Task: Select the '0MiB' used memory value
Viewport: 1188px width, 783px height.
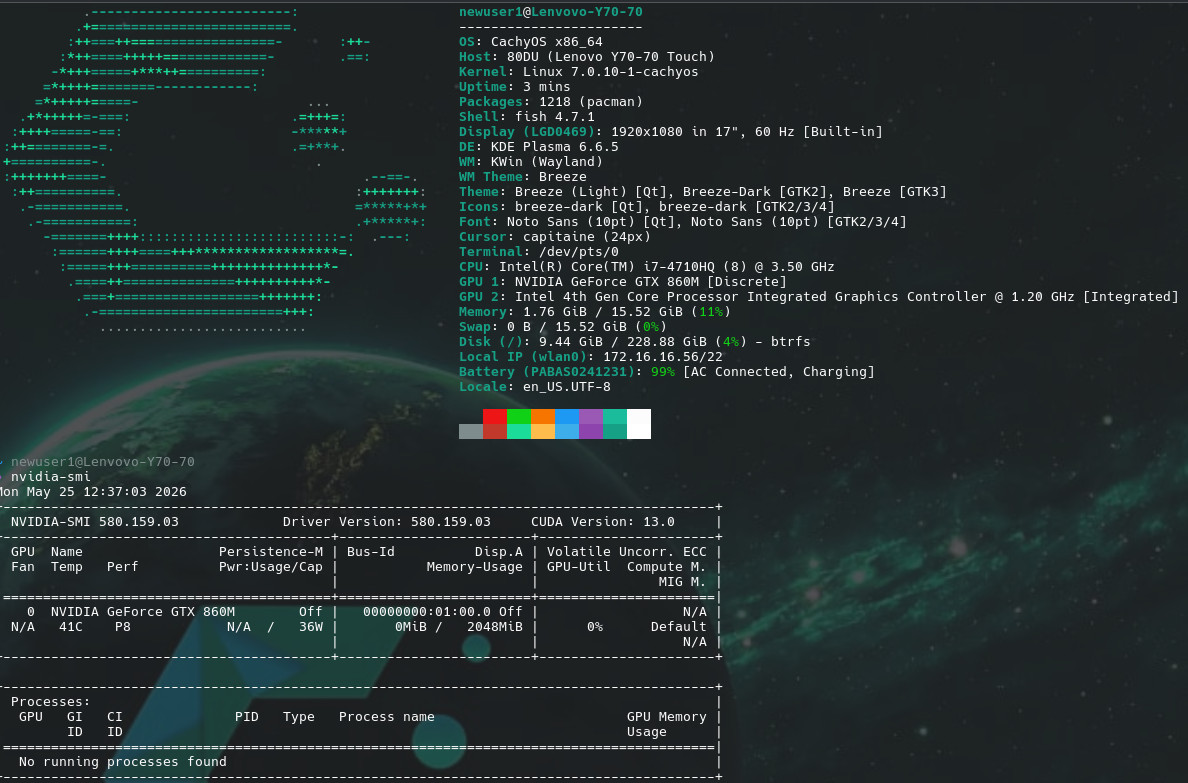Action: tap(411, 627)
